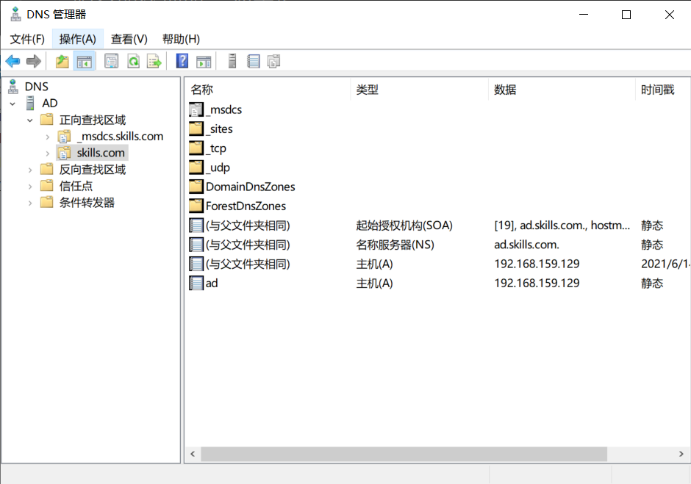Expand the _msdcs.skills.com zone
The image size is (691, 484).
pyautogui.click(x=47, y=137)
